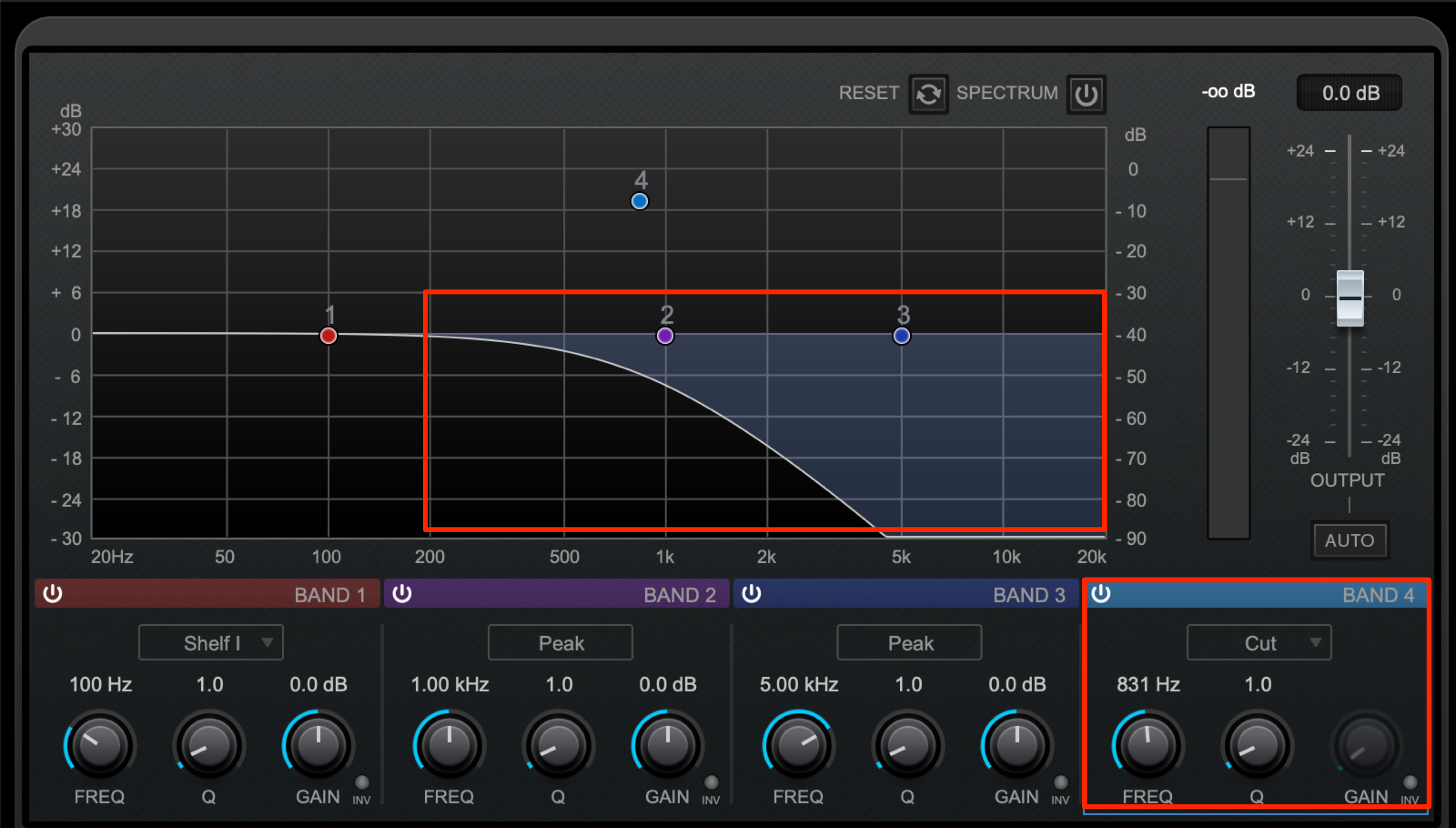Expand the Band 4 Cut type dropdown
The height and width of the screenshot is (828, 1456).
click(x=1259, y=643)
